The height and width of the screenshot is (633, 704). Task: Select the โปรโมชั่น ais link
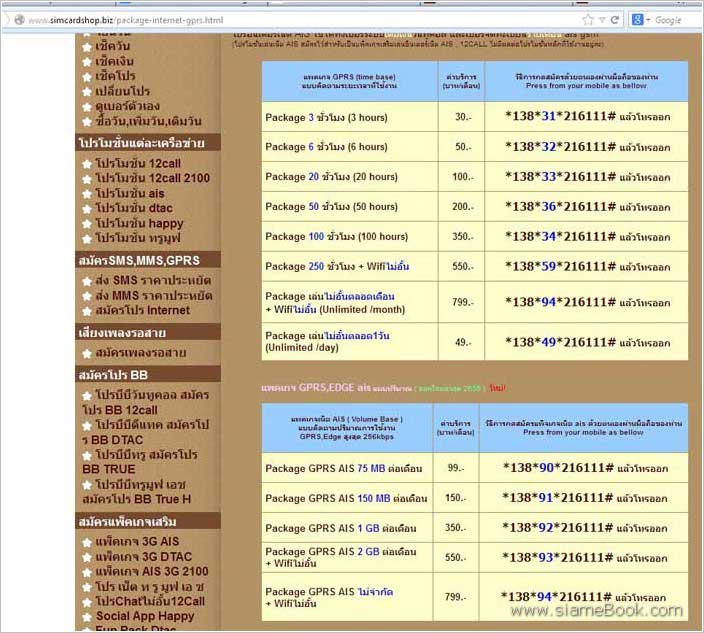(x=130, y=193)
